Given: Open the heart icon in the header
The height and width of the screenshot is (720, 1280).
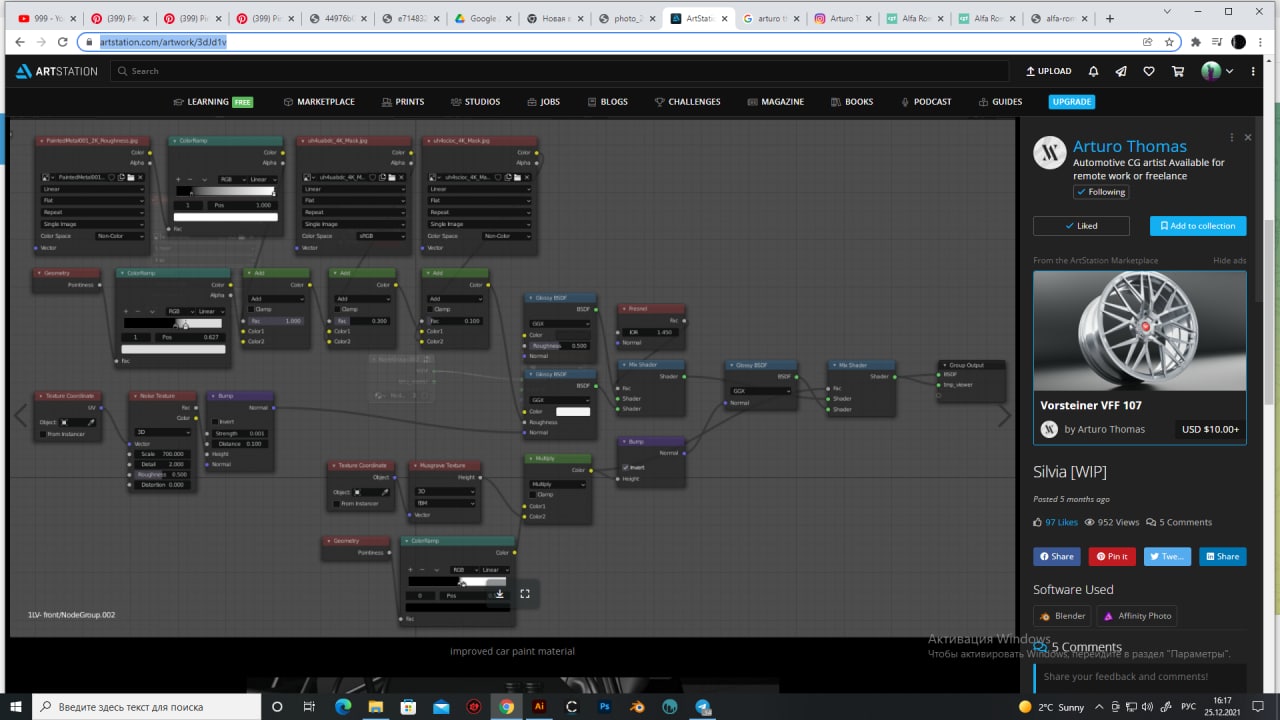Looking at the screenshot, I should (1149, 71).
